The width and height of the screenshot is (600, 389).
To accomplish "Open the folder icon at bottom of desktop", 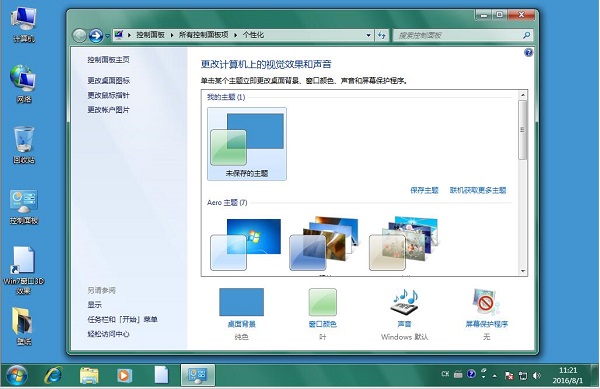I will [24, 326].
